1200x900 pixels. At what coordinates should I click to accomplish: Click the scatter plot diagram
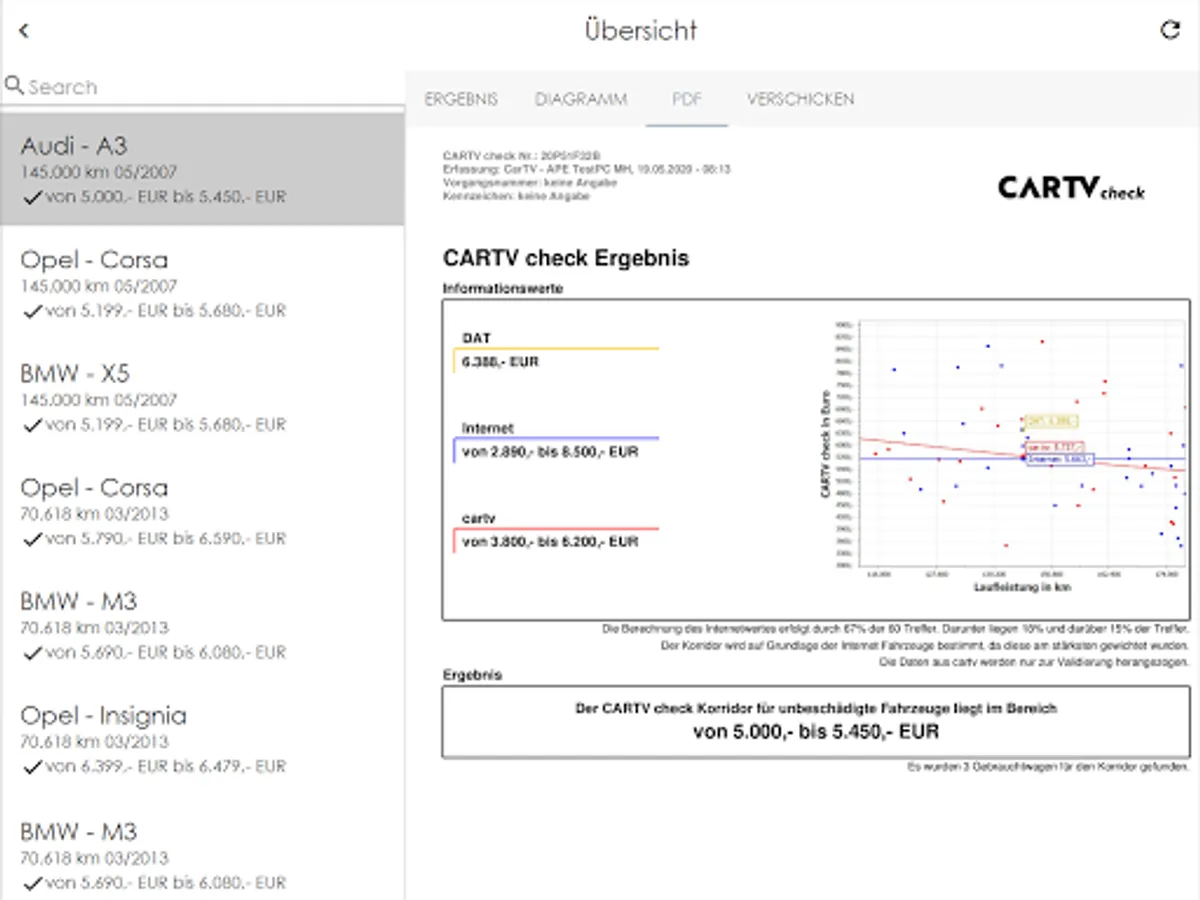point(1003,456)
